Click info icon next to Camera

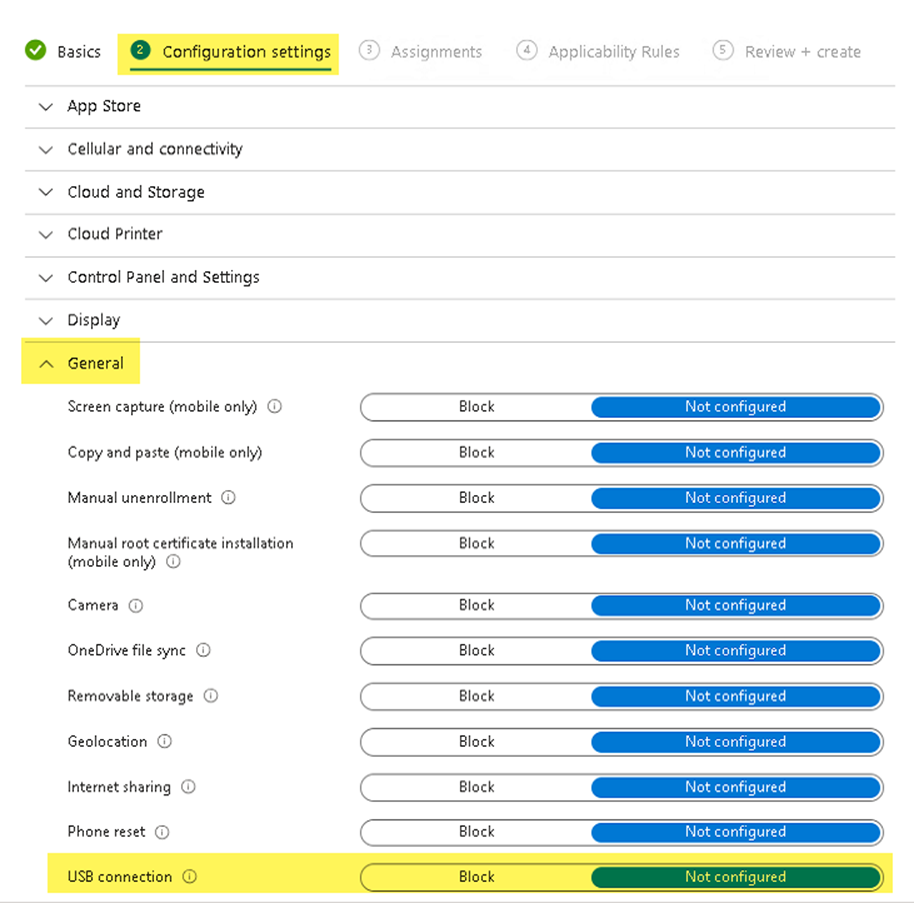point(136,605)
